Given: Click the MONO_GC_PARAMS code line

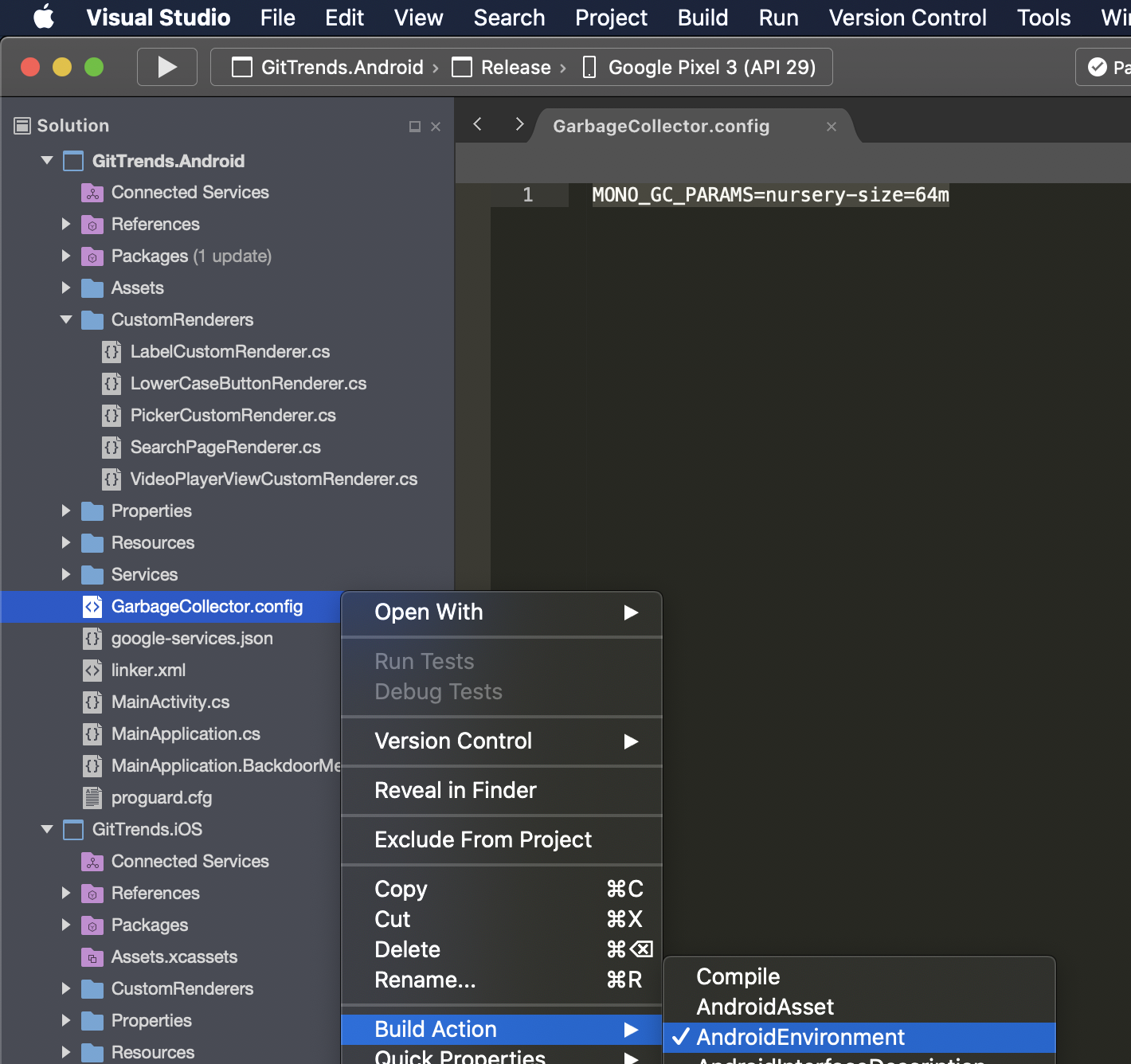Looking at the screenshot, I should (770, 195).
